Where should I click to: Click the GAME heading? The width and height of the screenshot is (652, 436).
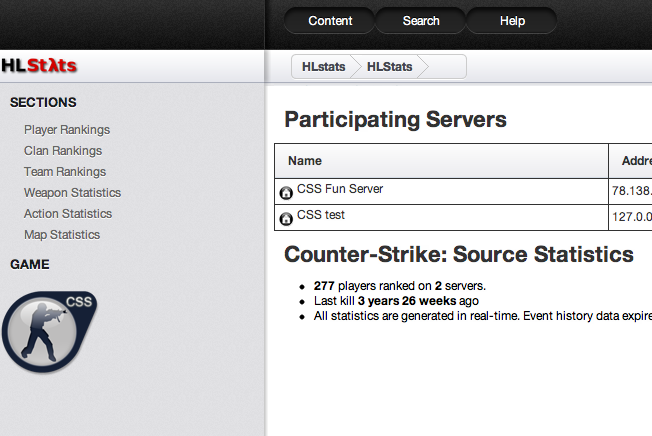coord(30,264)
